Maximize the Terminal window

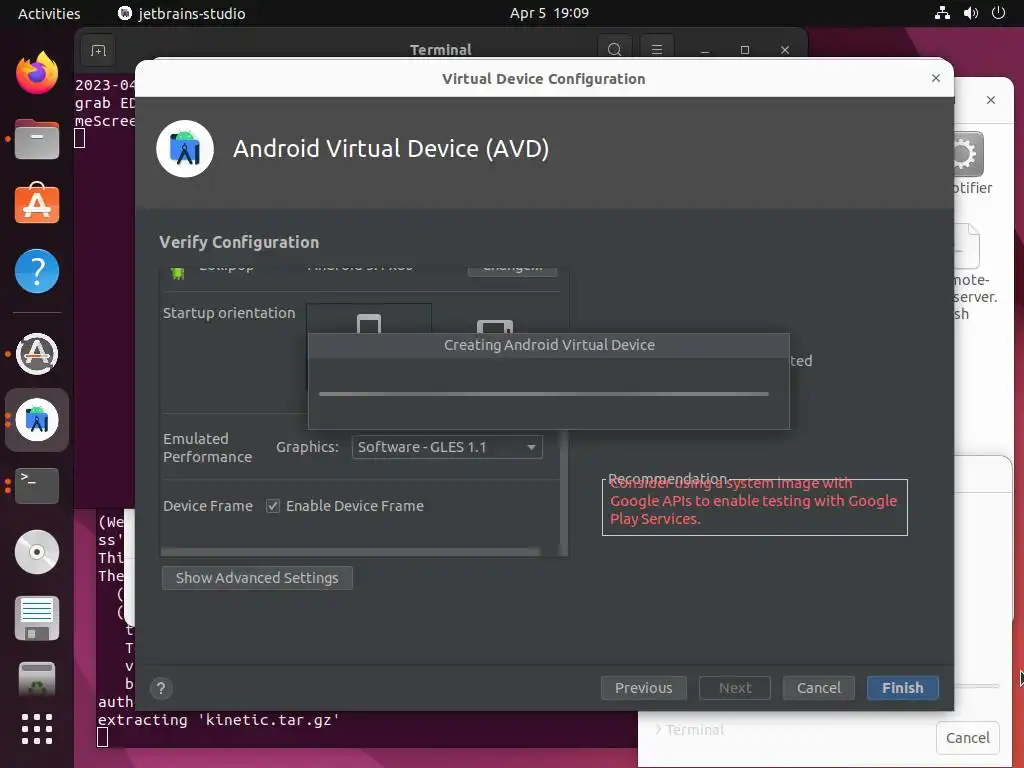(x=744, y=50)
